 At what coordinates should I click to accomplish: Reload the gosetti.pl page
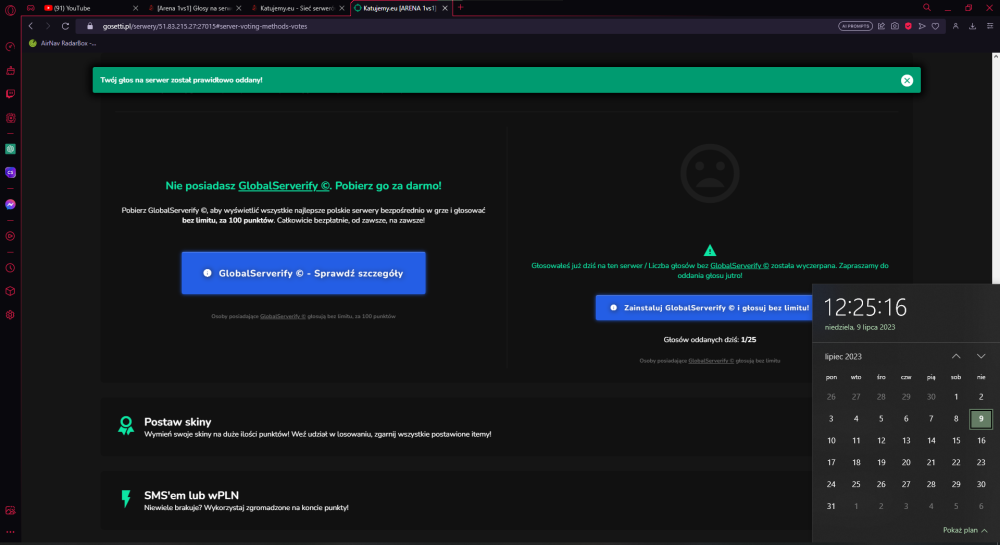tap(65, 26)
